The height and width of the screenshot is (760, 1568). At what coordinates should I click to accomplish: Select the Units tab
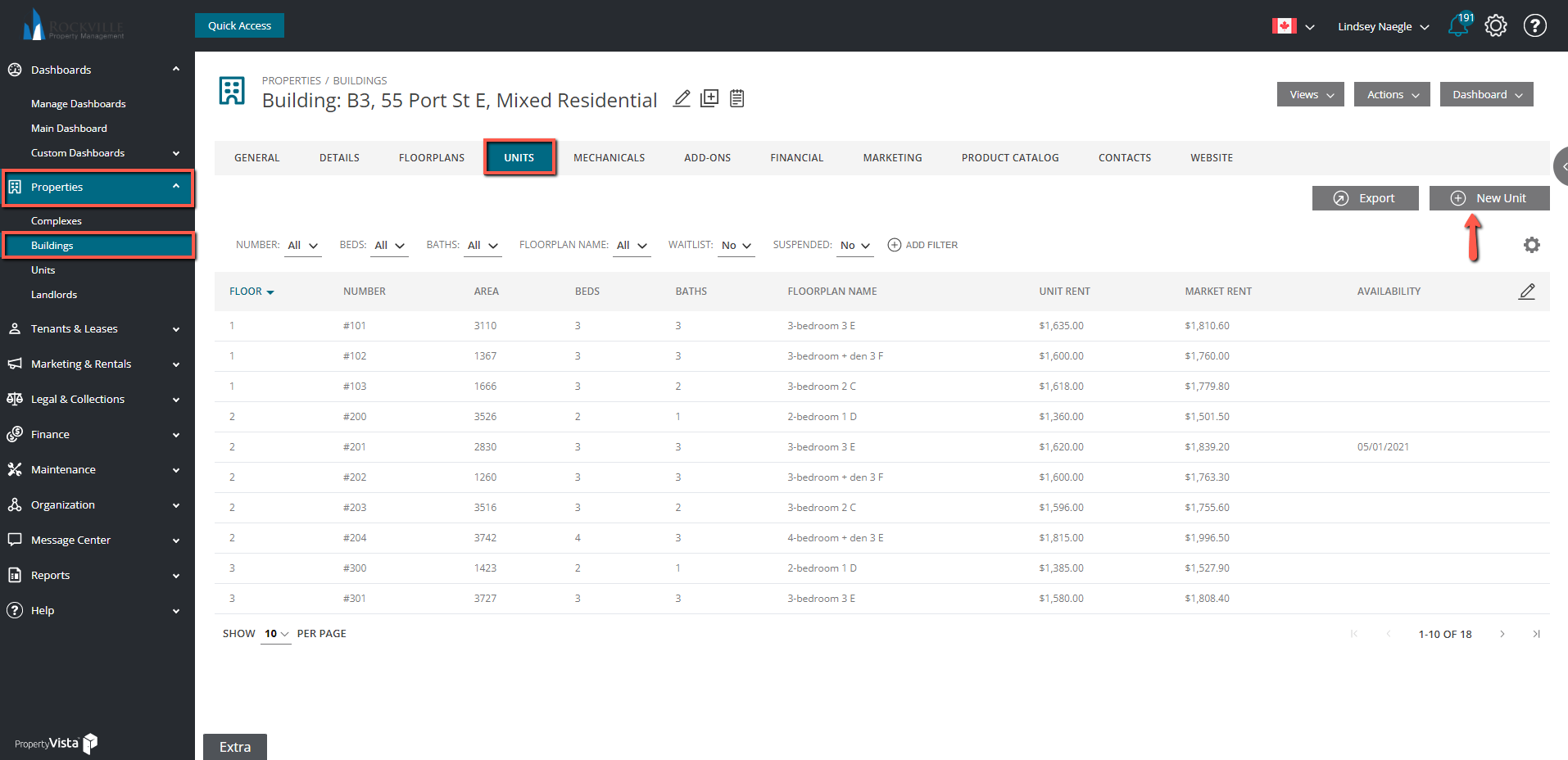pos(519,157)
